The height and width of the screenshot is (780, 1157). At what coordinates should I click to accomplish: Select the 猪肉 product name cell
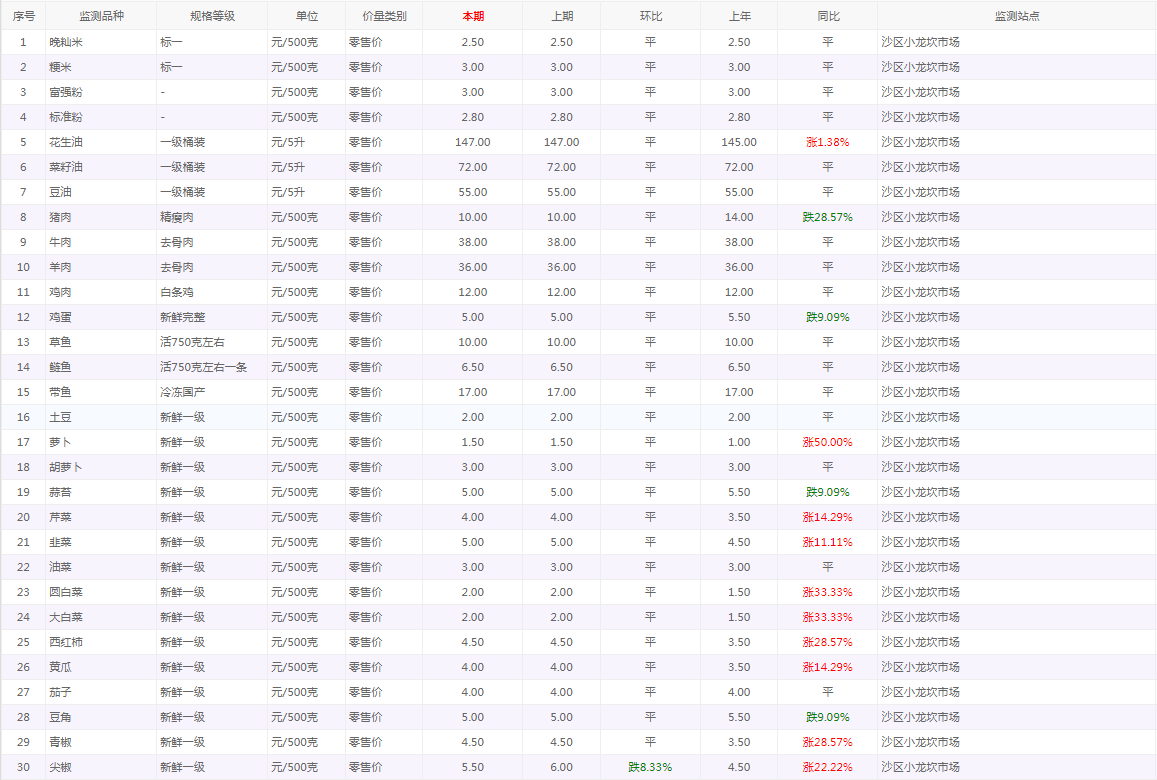(60, 217)
